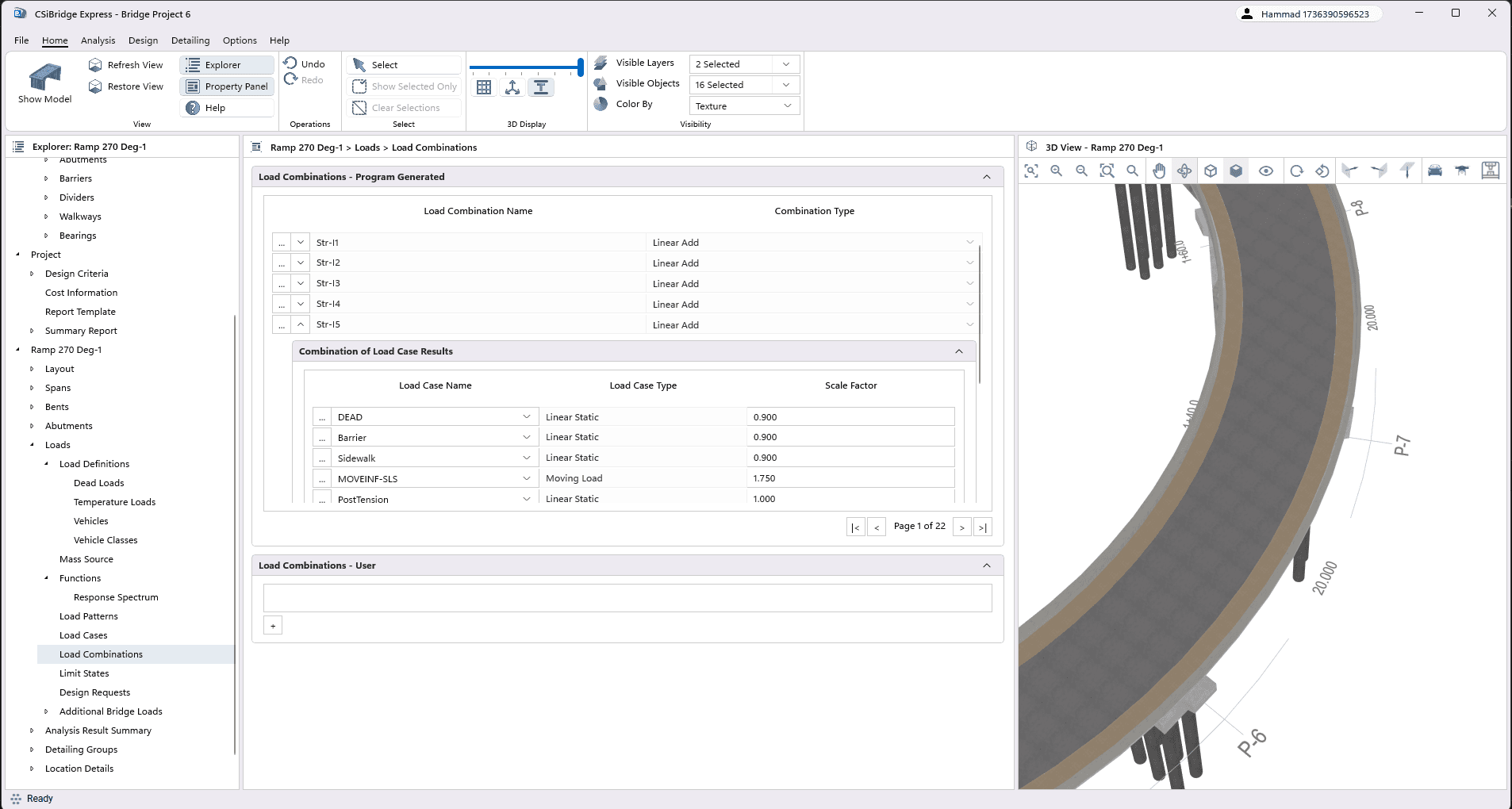Select Limit States in the explorer tree
1512x809 pixels.
click(x=84, y=673)
